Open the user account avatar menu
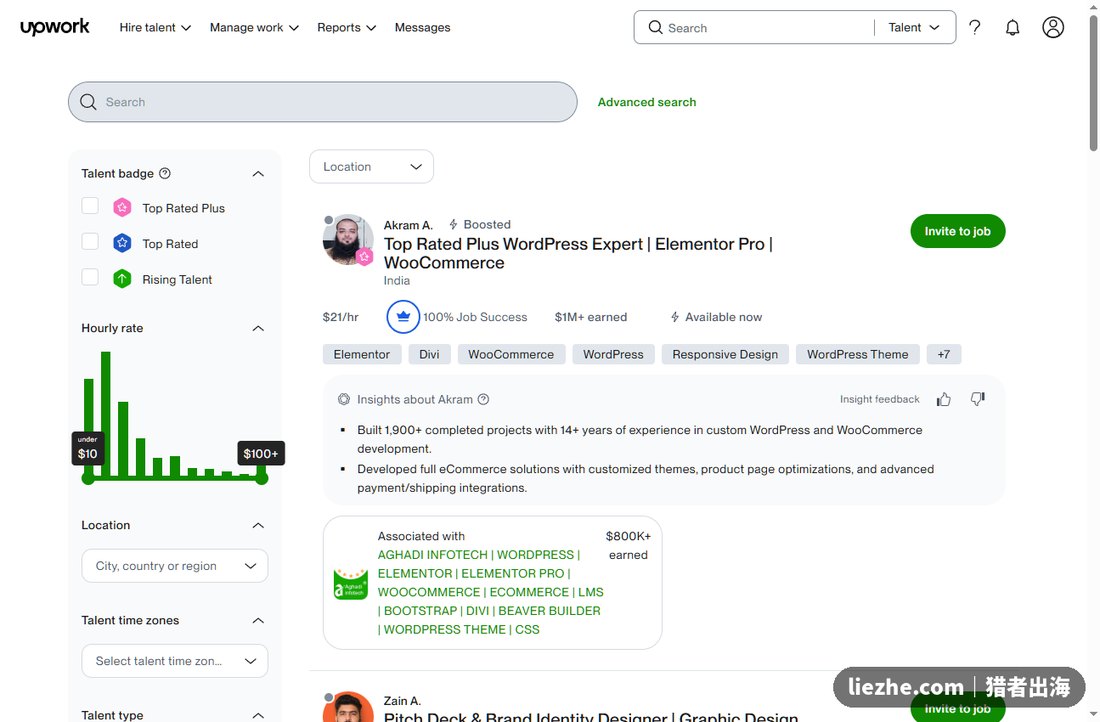 point(1053,27)
